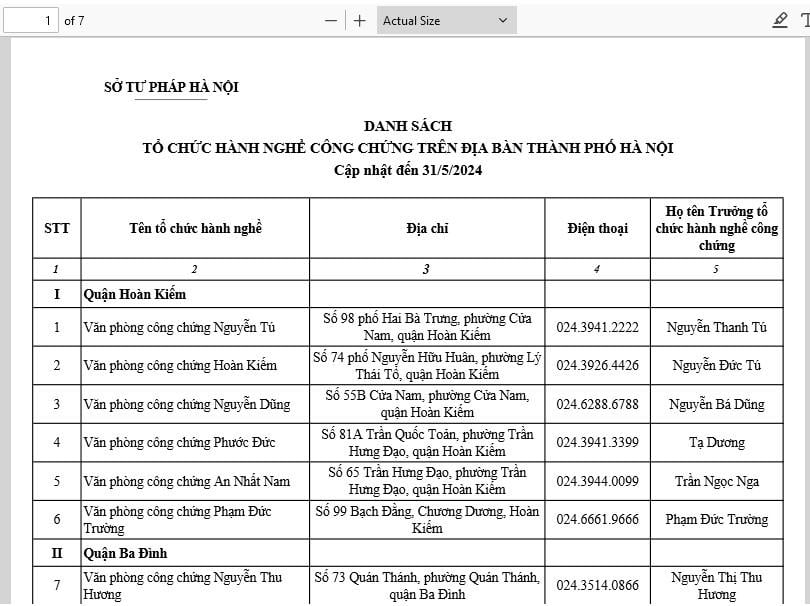Image resolution: width=810 pixels, height=606 pixels.
Task: Click phone number 024.3941.3399
Action: (597, 442)
